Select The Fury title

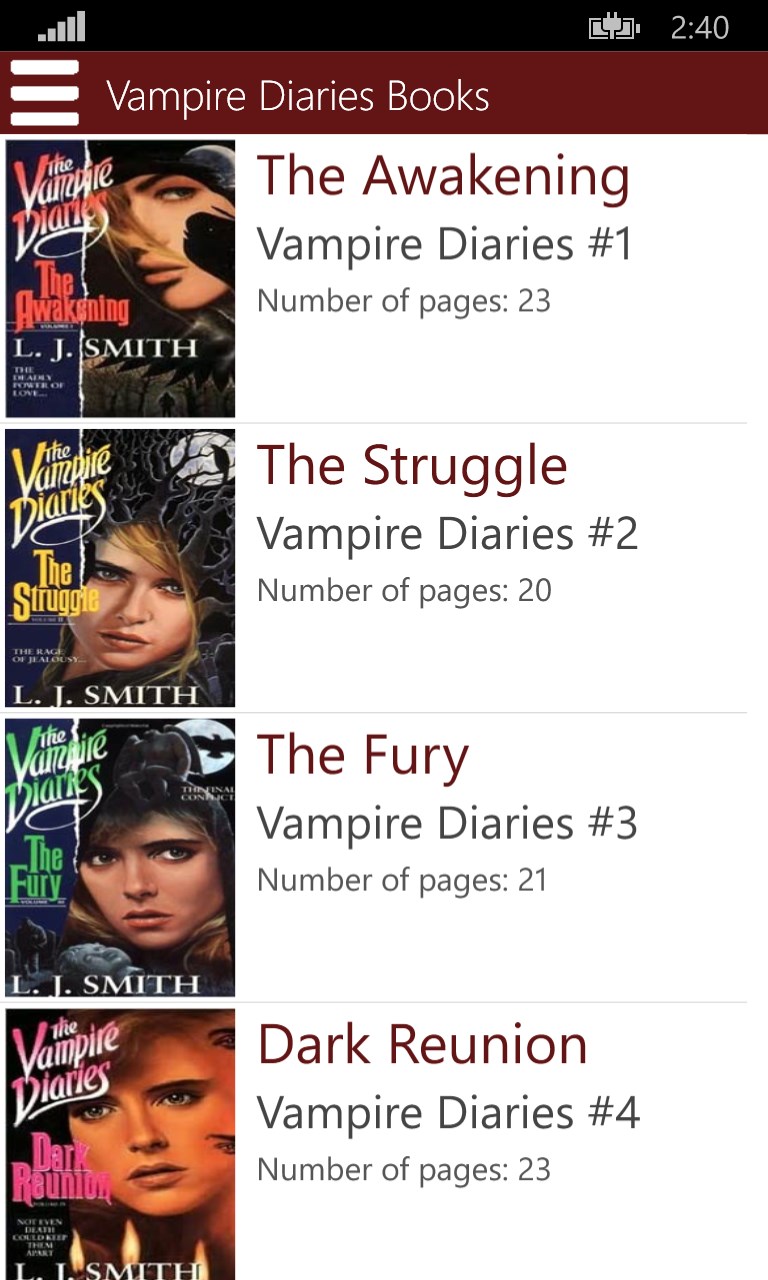point(363,758)
